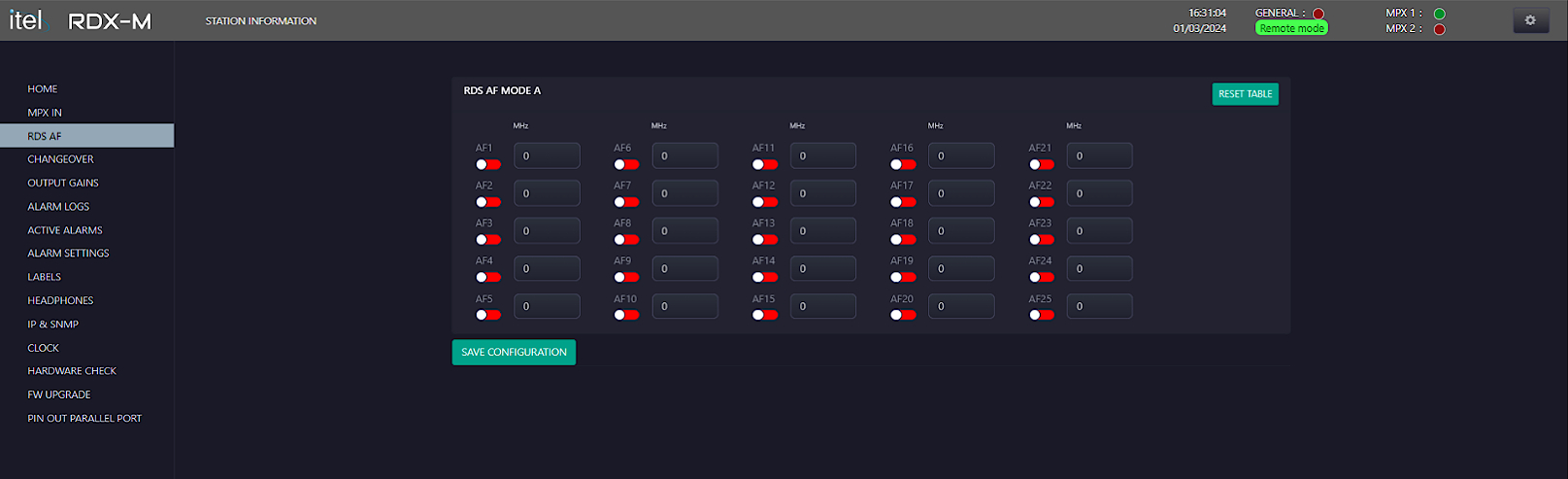Toggle the AF1 switch on
1568x479 pixels.
tap(488, 164)
